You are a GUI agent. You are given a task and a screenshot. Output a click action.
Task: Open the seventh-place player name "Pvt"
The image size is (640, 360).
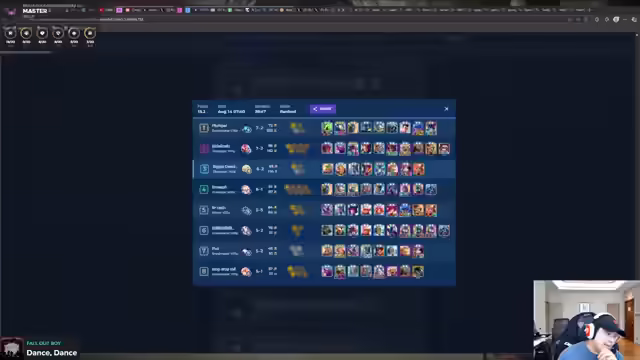point(216,249)
